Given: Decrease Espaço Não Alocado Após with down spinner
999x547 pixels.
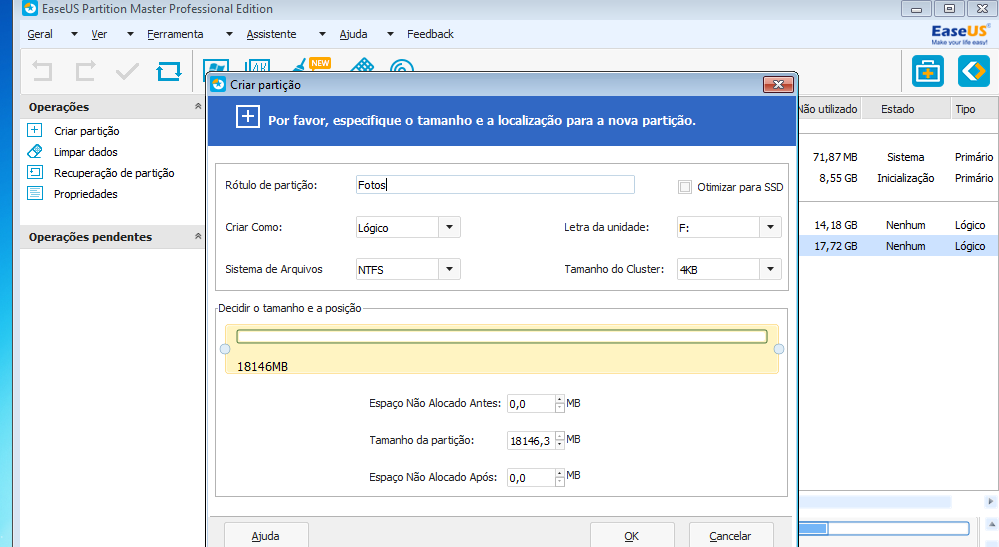Looking at the screenshot, I should (x=560, y=482).
